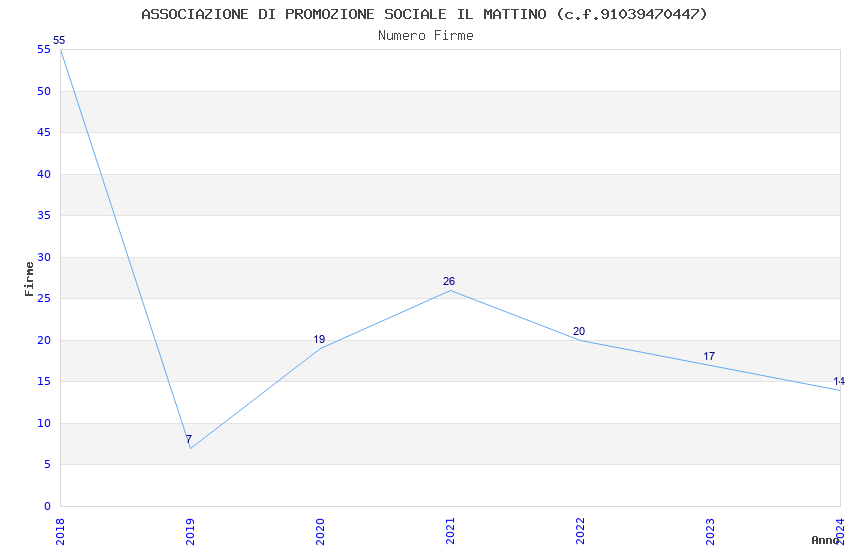Select the data point label 14
This screenshot has height=550, width=850.
pyautogui.click(x=839, y=381)
